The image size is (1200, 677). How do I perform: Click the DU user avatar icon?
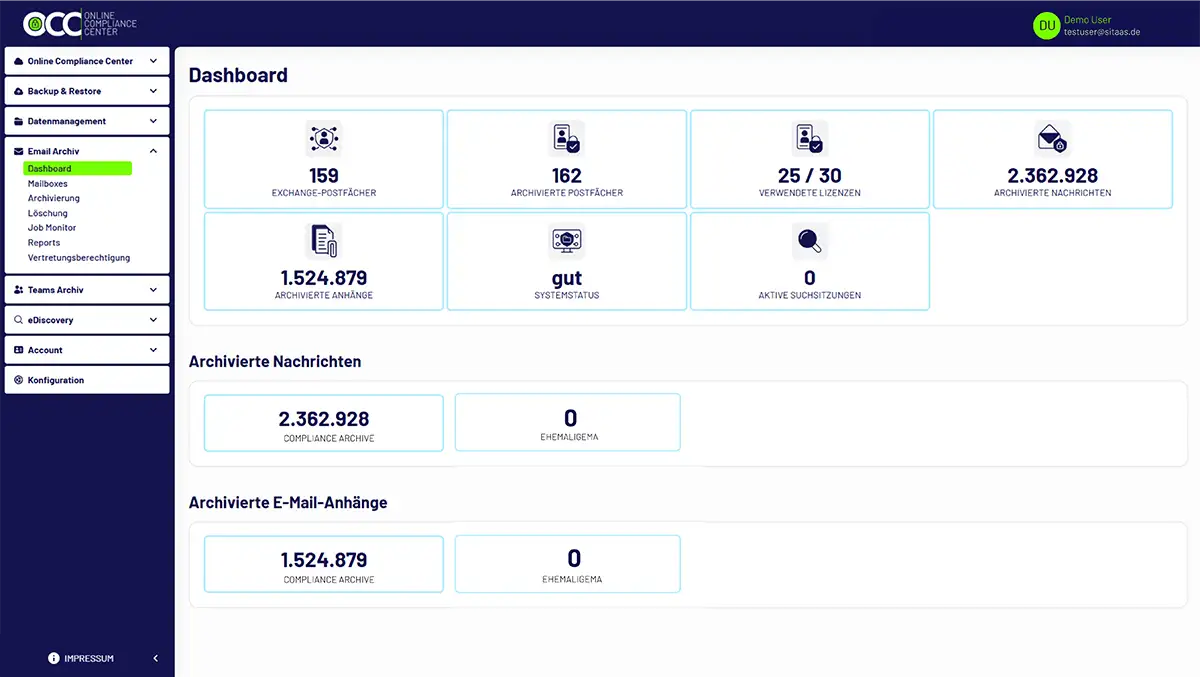click(1046, 26)
